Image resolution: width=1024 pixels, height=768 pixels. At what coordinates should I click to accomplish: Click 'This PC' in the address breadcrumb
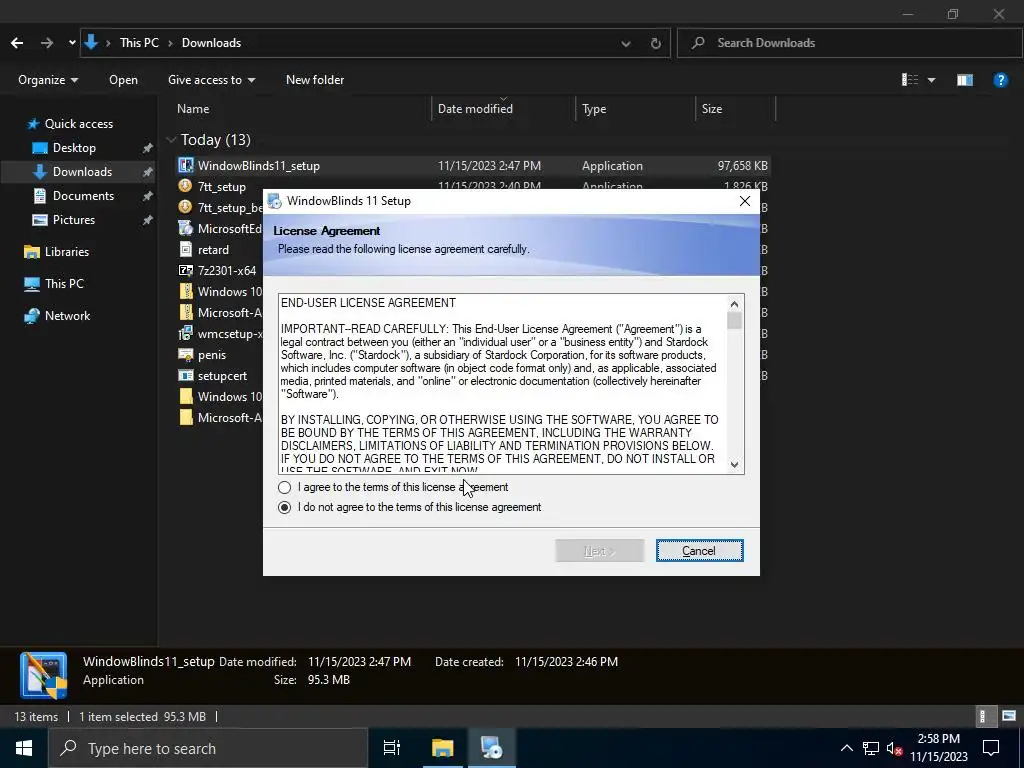click(x=139, y=43)
